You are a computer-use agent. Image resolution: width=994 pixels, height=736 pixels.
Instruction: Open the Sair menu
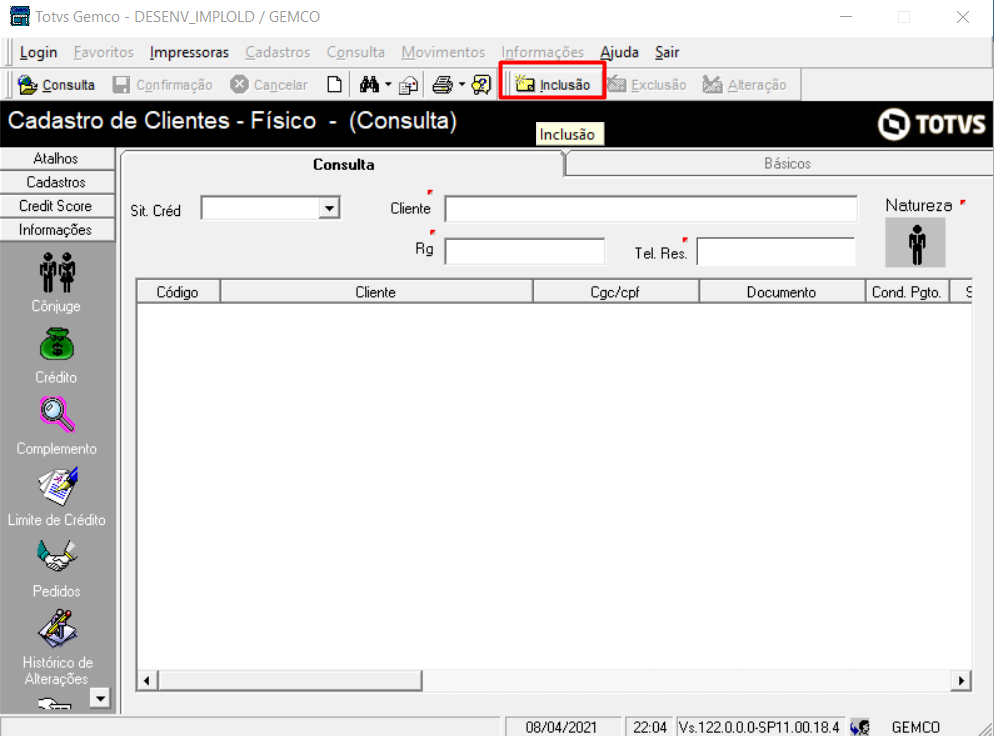point(667,52)
